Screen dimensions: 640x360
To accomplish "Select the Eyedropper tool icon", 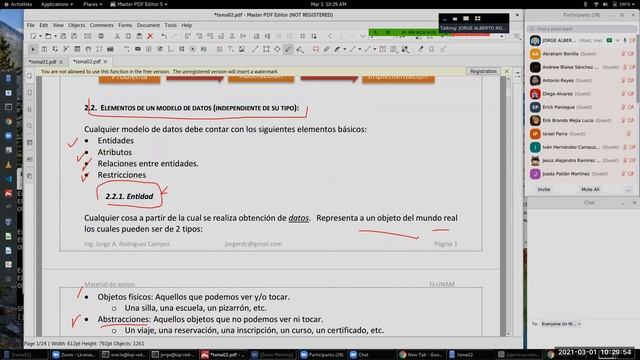I will click(x=420, y=49).
